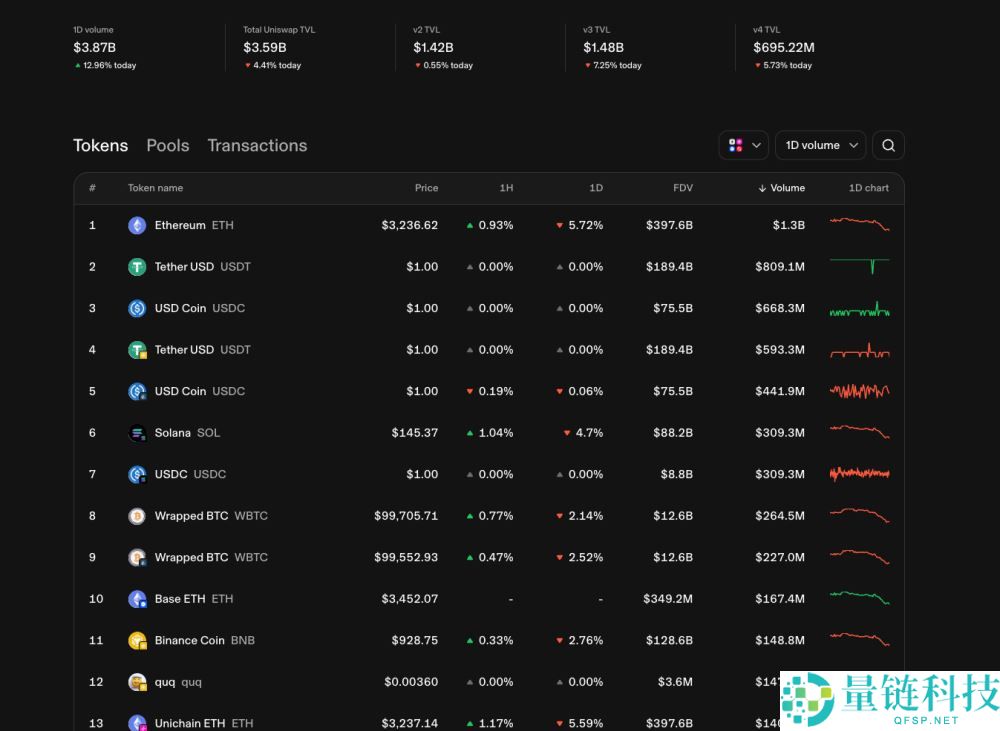This screenshot has height=731, width=1000.
Task: Click the Tether USD icon in row 2
Action: tap(137, 267)
